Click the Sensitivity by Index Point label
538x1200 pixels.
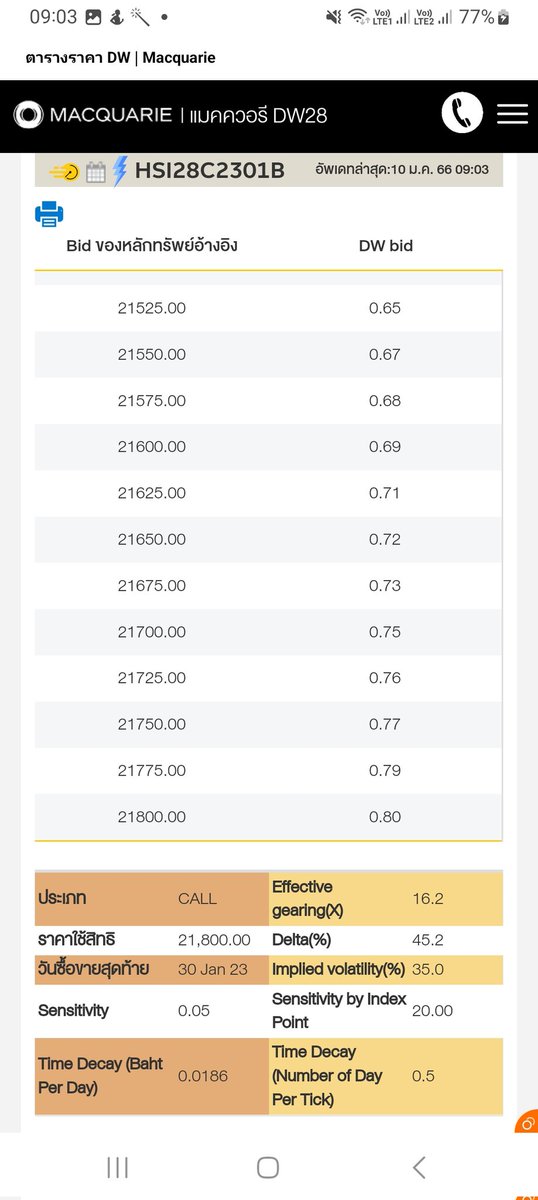pos(339,1010)
